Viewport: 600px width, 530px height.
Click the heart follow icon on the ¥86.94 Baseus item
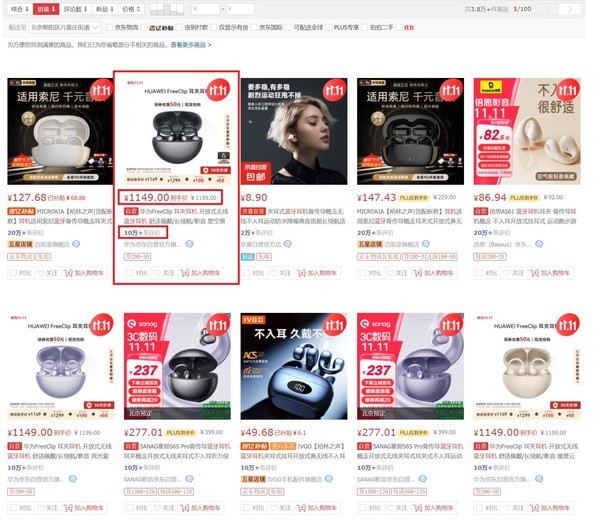507,273
